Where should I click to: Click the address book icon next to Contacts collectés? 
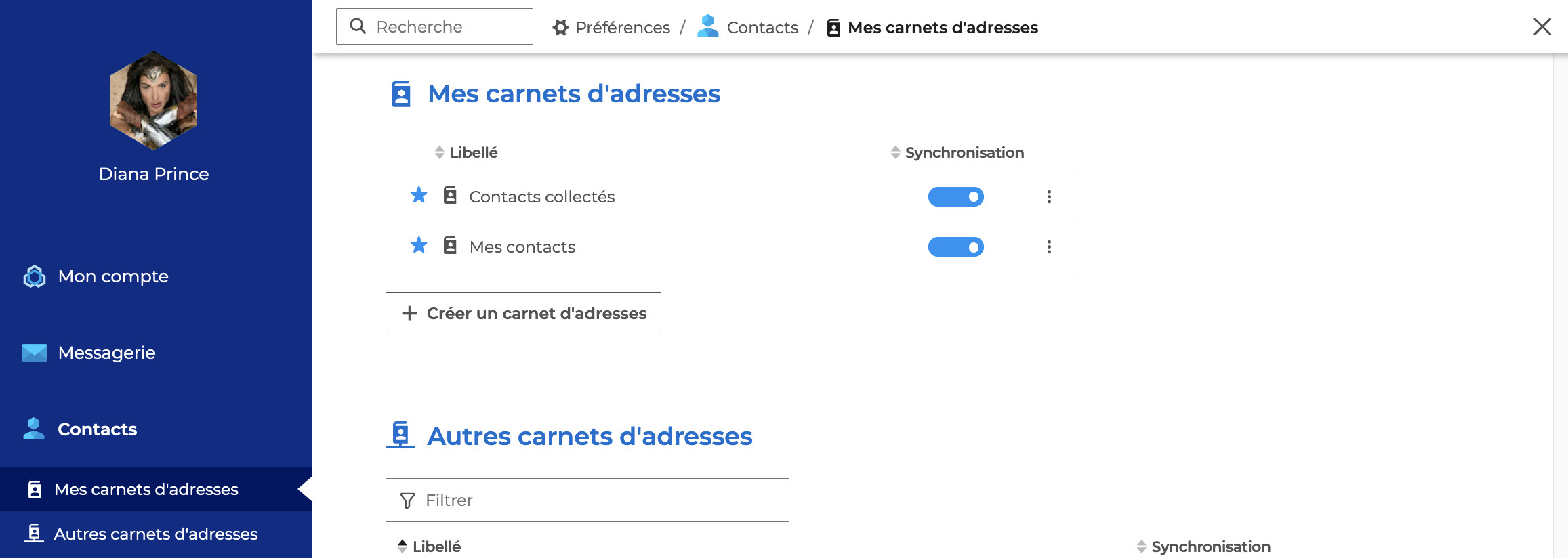[450, 196]
